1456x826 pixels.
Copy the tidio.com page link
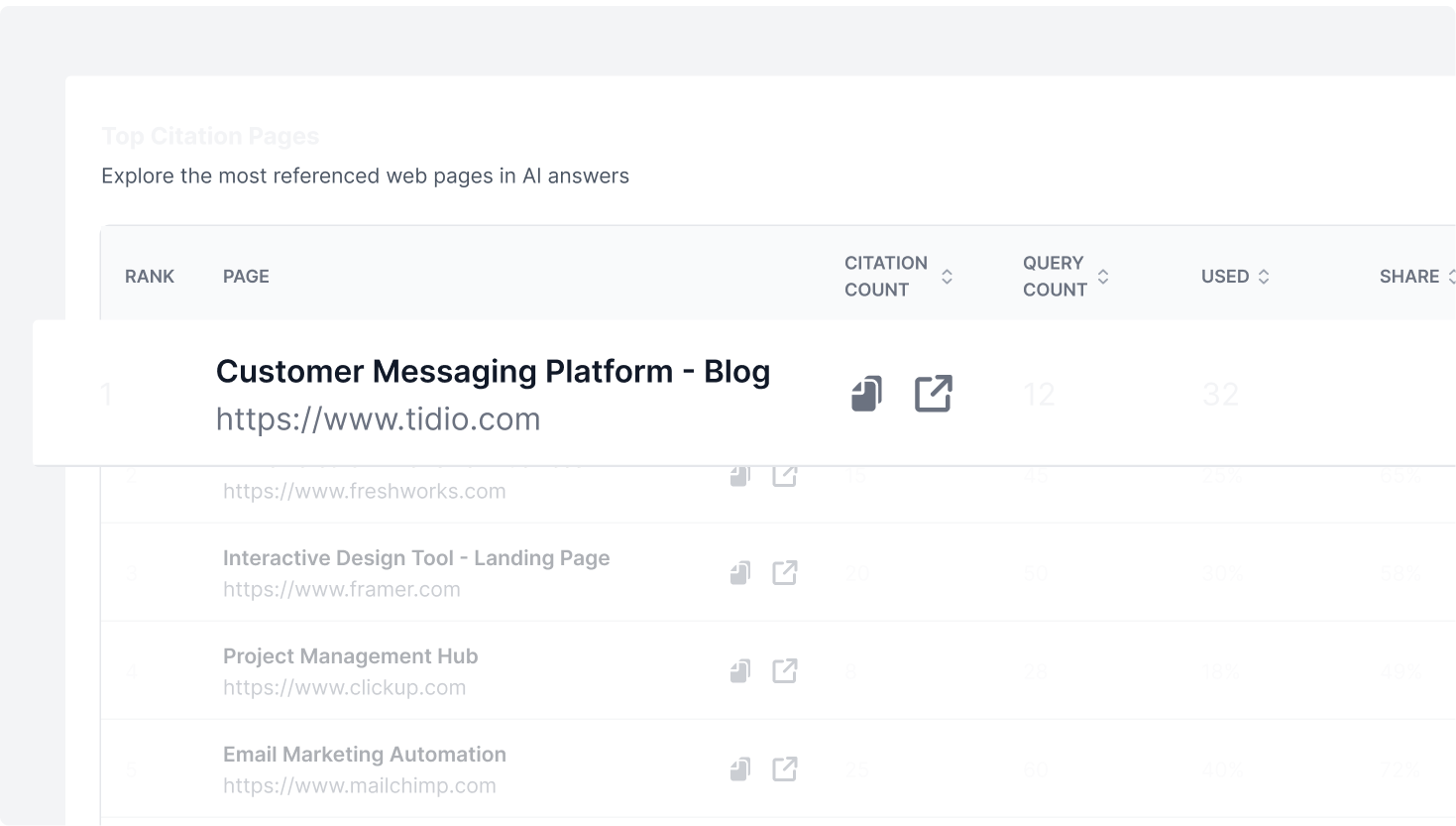tap(866, 394)
